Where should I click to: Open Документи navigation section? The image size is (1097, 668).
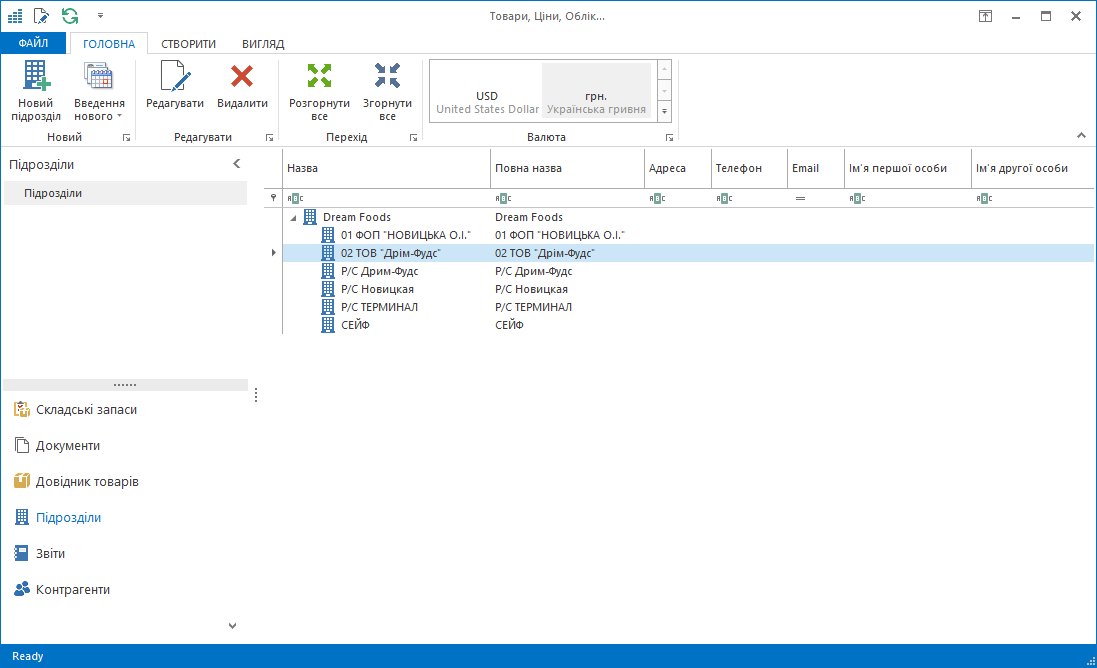[x=68, y=446]
